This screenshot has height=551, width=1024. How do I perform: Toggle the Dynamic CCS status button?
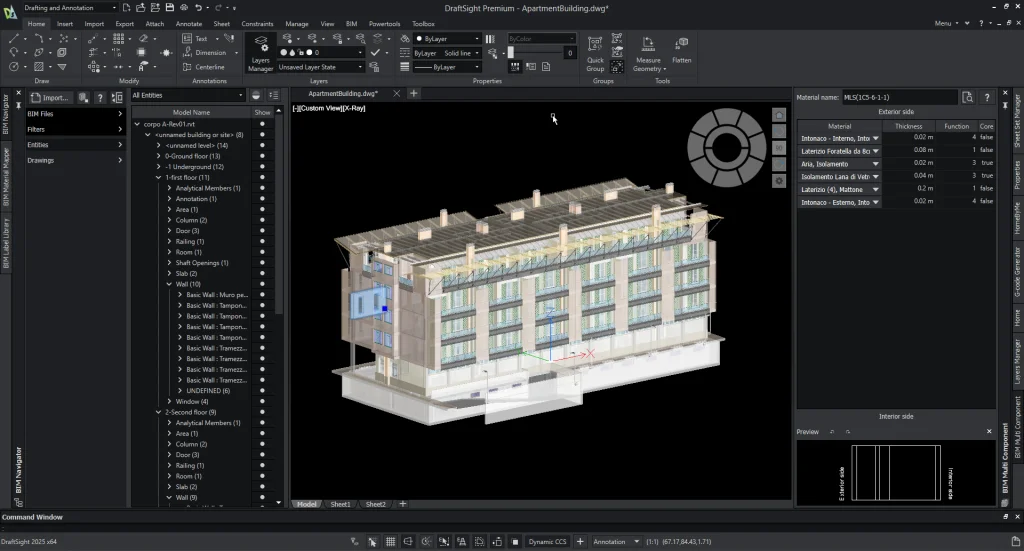(x=547, y=542)
